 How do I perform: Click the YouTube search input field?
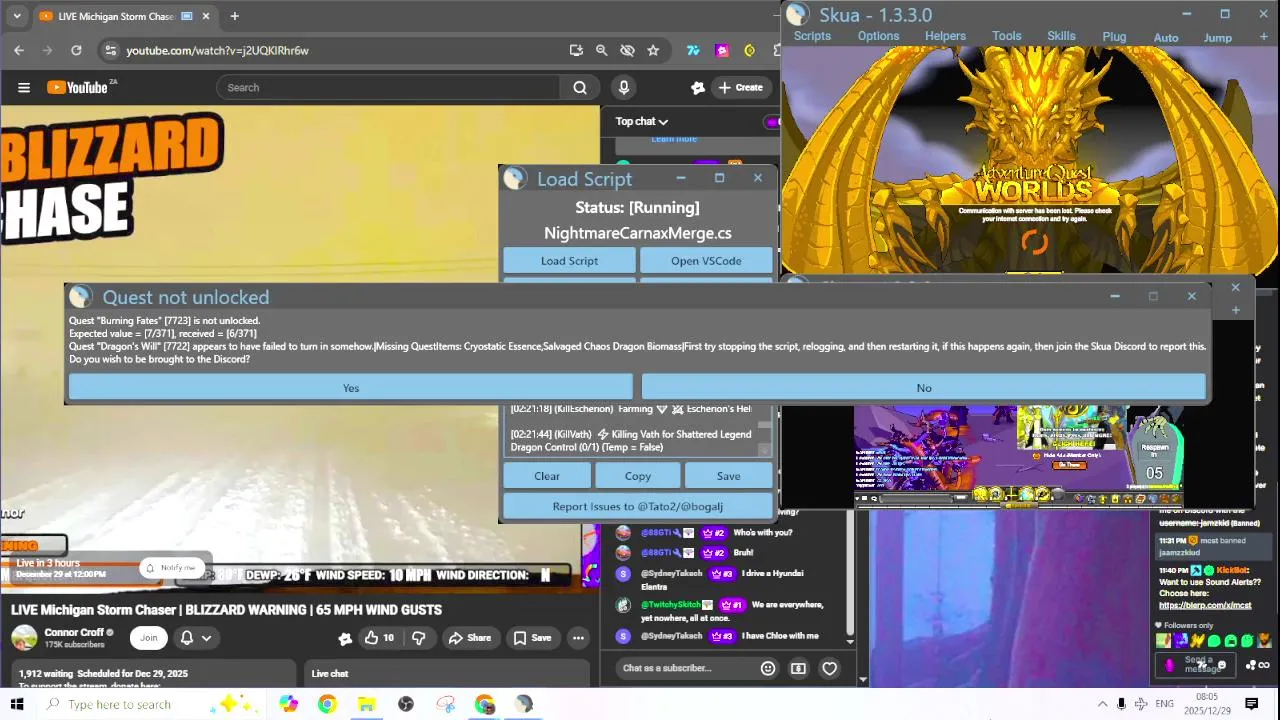pos(390,87)
